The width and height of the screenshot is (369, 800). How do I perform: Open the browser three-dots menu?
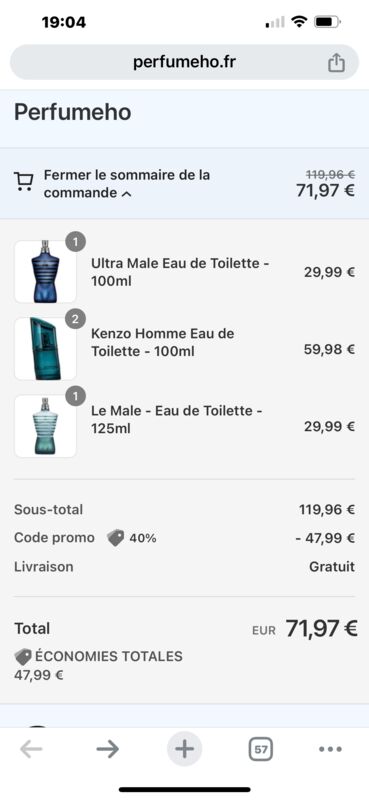(330, 749)
